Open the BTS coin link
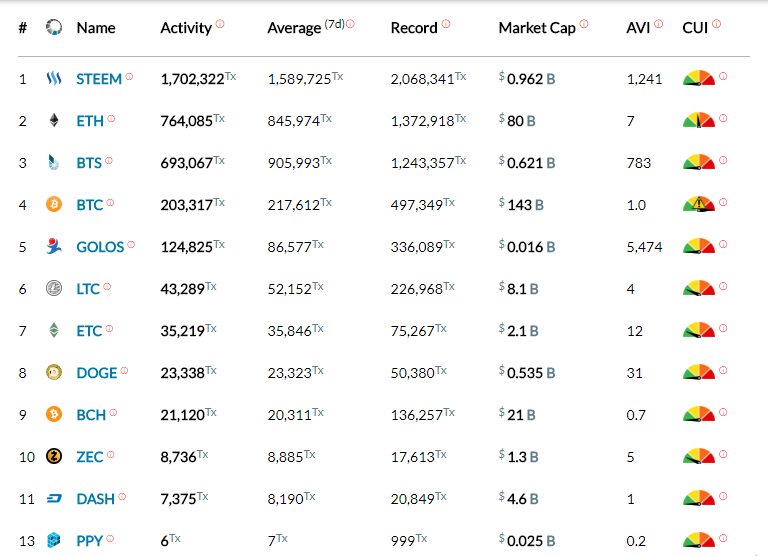The width and height of the screenshot is (768, 556). pyautogui.click(x=89, y=163)
